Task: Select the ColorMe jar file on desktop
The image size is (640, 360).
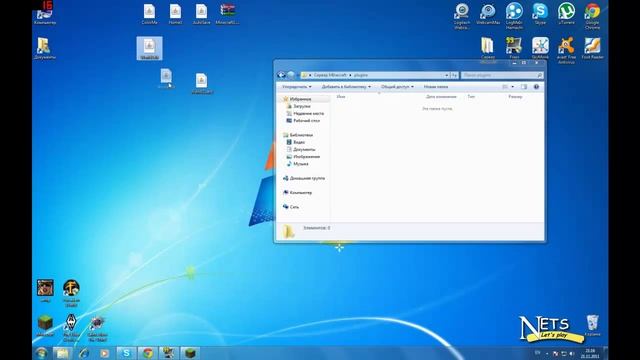Action: click(x=149, y=14)
